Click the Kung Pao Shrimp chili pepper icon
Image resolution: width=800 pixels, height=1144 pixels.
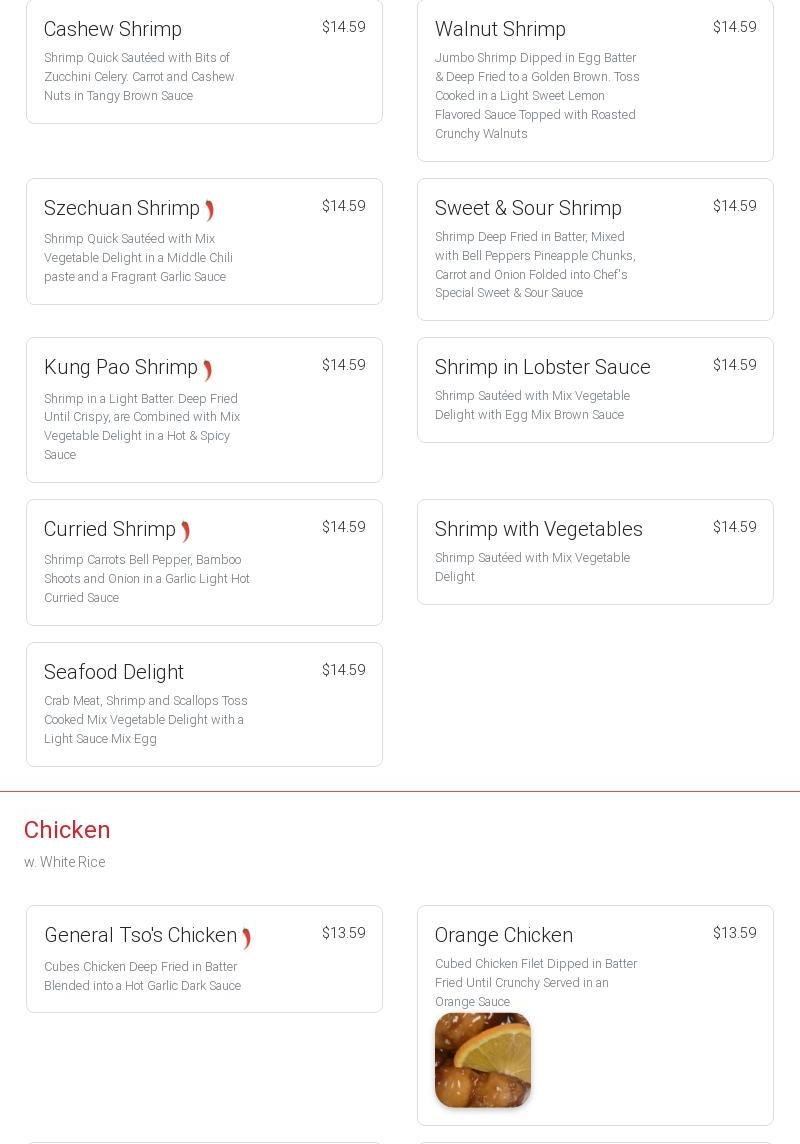[208, 370]
